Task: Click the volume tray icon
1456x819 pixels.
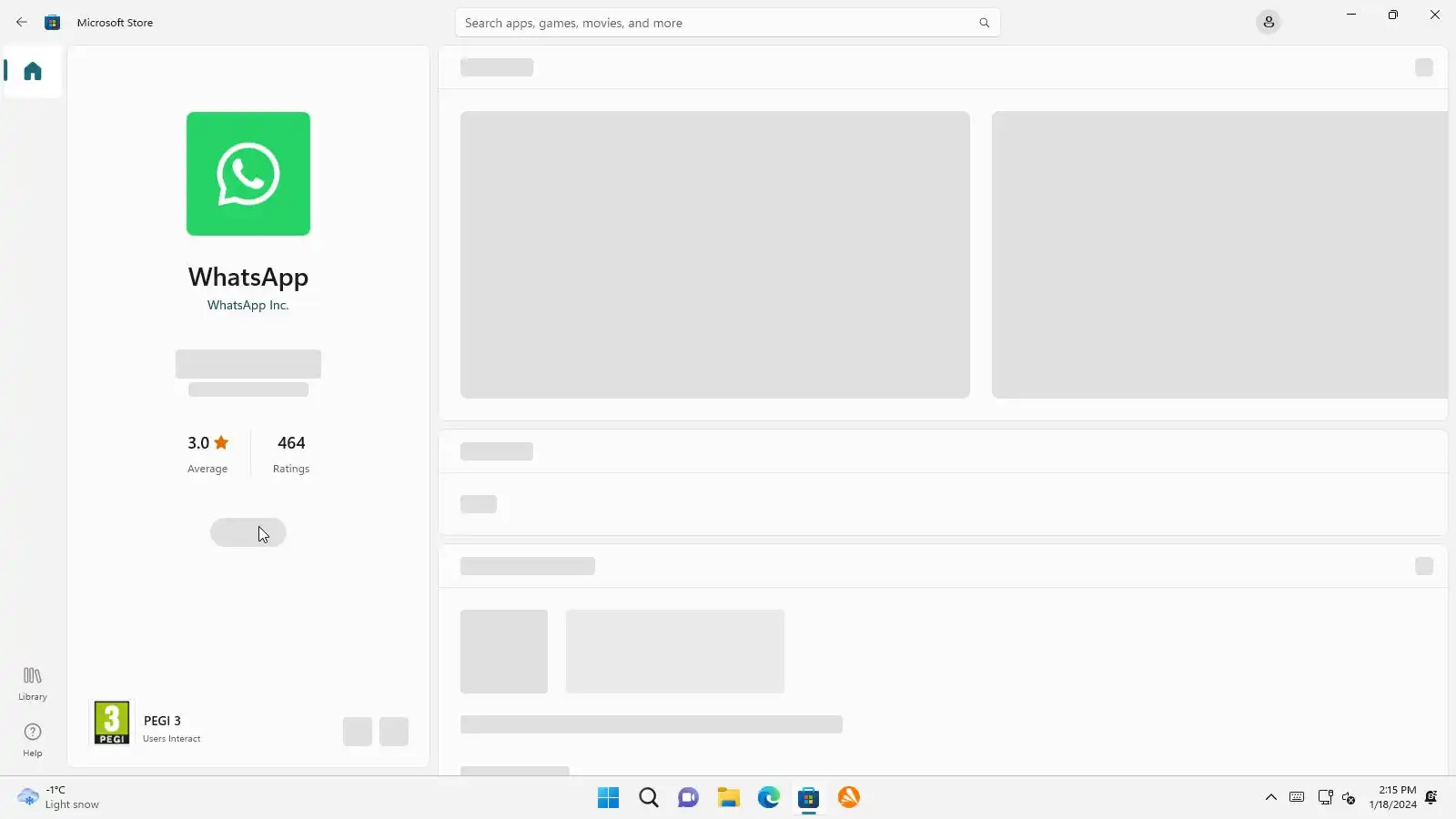Action: click(x=1349, y=798)
